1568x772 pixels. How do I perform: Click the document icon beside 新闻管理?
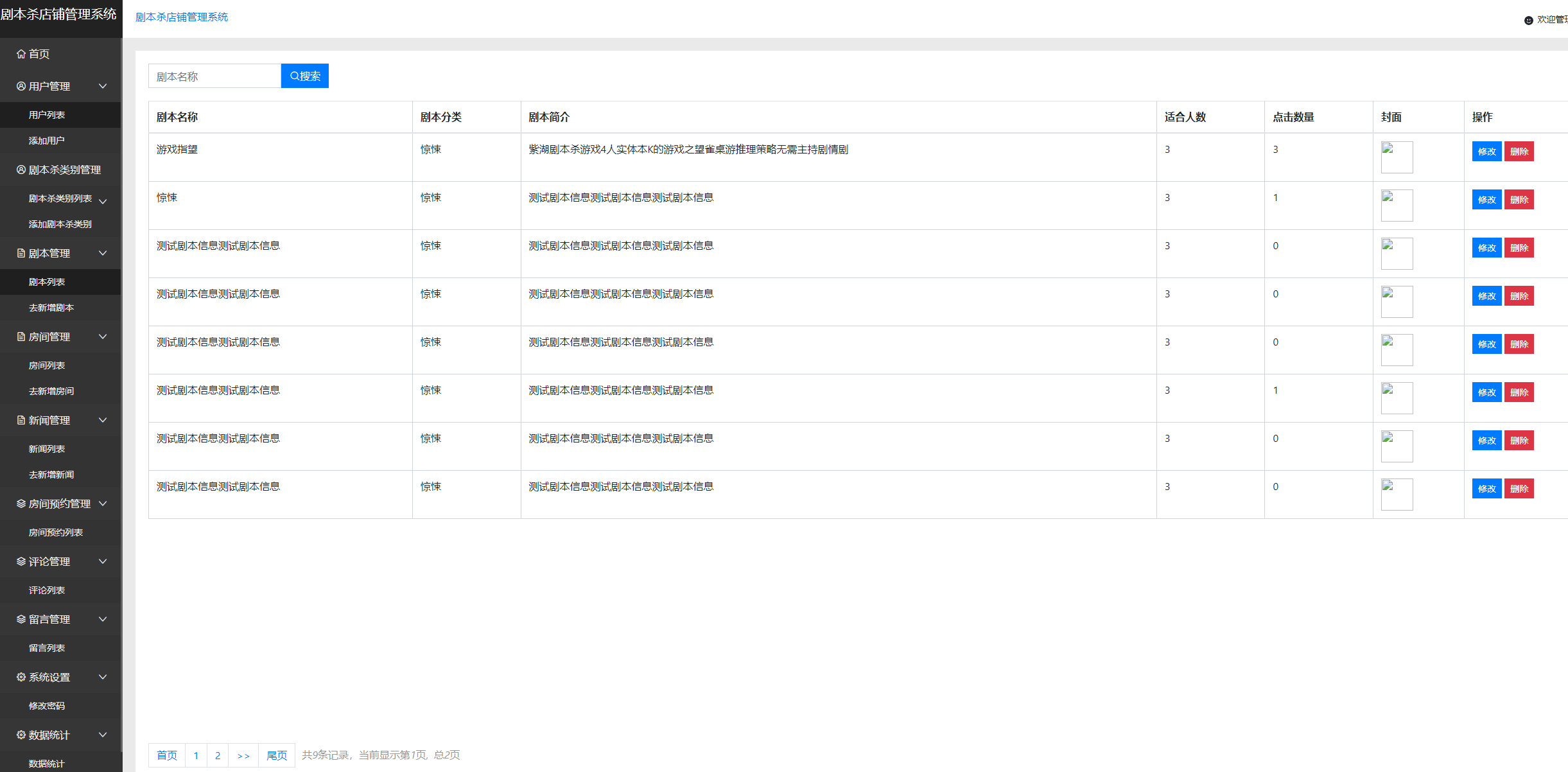pyautogui.click(x=21, y=420)
